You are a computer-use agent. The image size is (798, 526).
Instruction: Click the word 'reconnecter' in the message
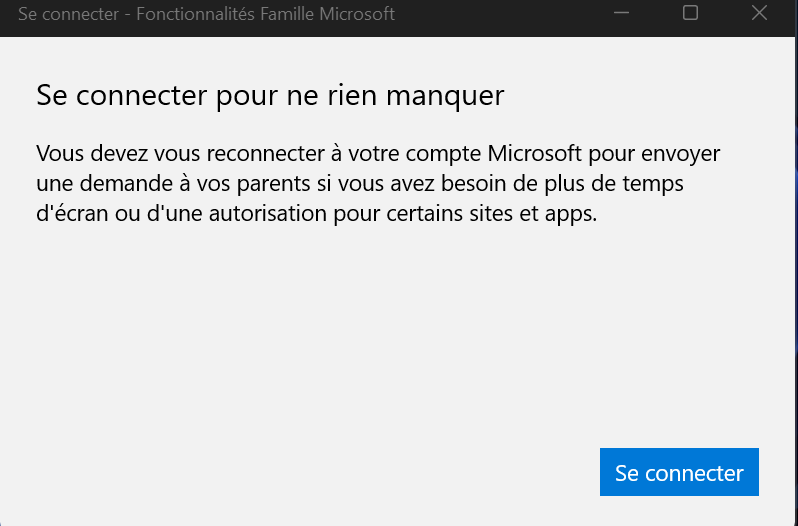266,153
